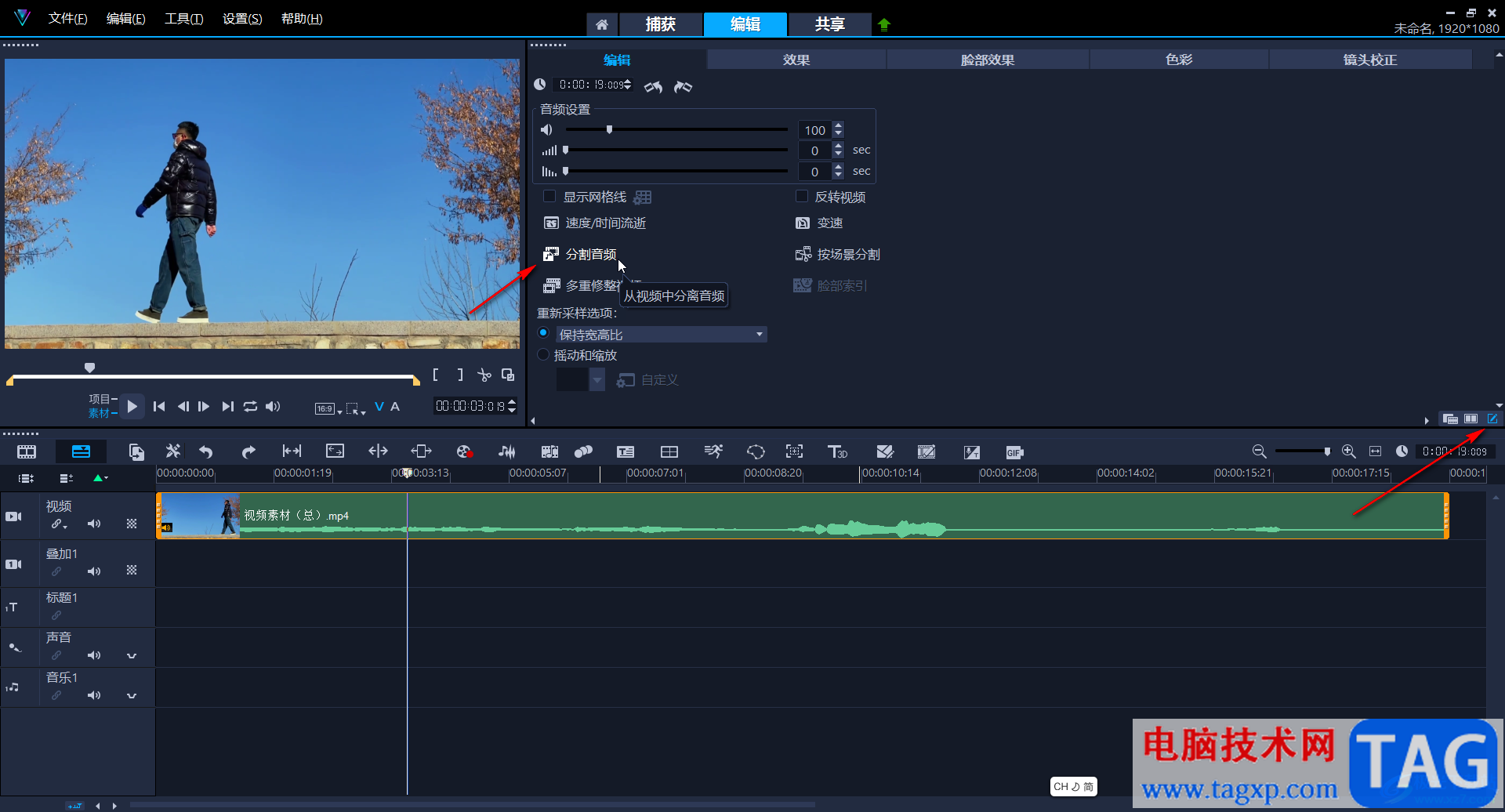Screen dimensions: 1505x812
Task: Enable the 显示网格线 checkbox
Action: point(549,197)
